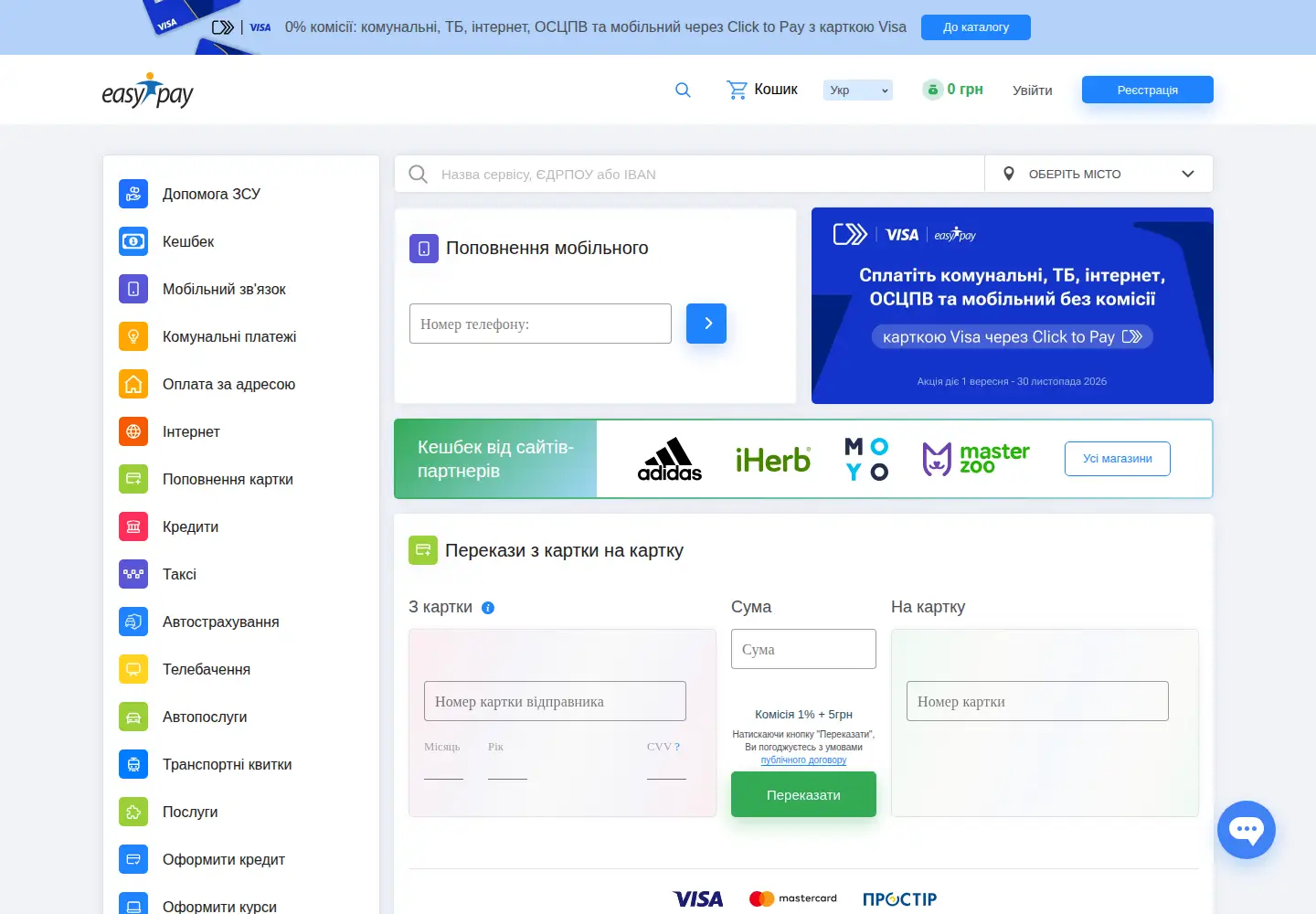Click the До каталогу button
Viewport: 1316px width, 914px height.
(x=976, y=27)
